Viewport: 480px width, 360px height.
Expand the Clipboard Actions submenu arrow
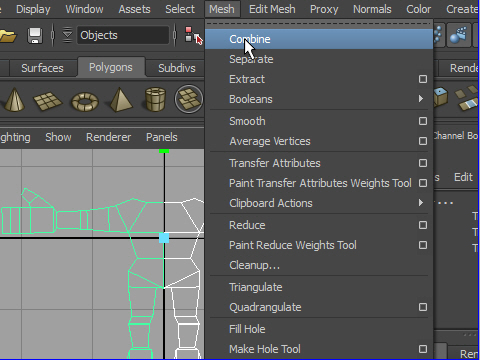[x=421, y=203]
